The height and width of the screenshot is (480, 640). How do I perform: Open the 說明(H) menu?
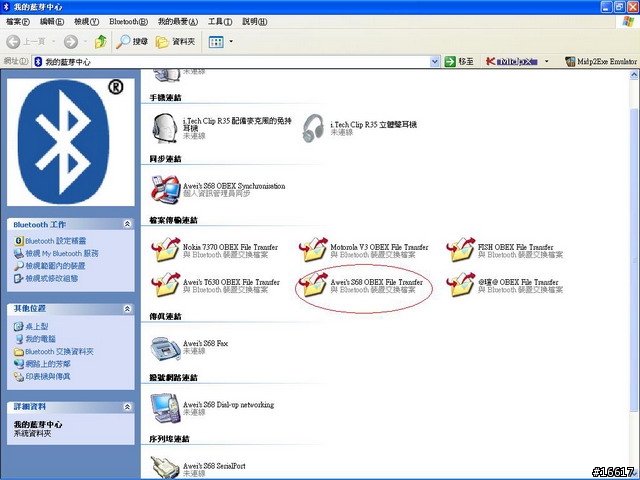[x=255, y=22]
